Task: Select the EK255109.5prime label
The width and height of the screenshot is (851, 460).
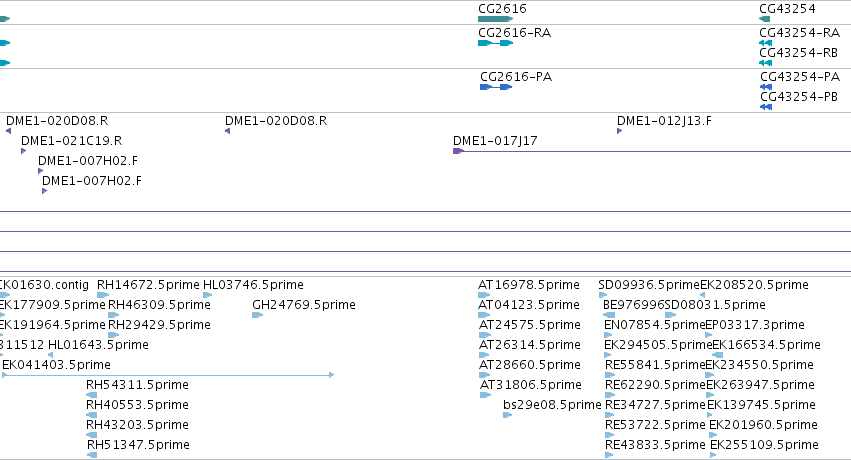Action: (x=764, y=445)
